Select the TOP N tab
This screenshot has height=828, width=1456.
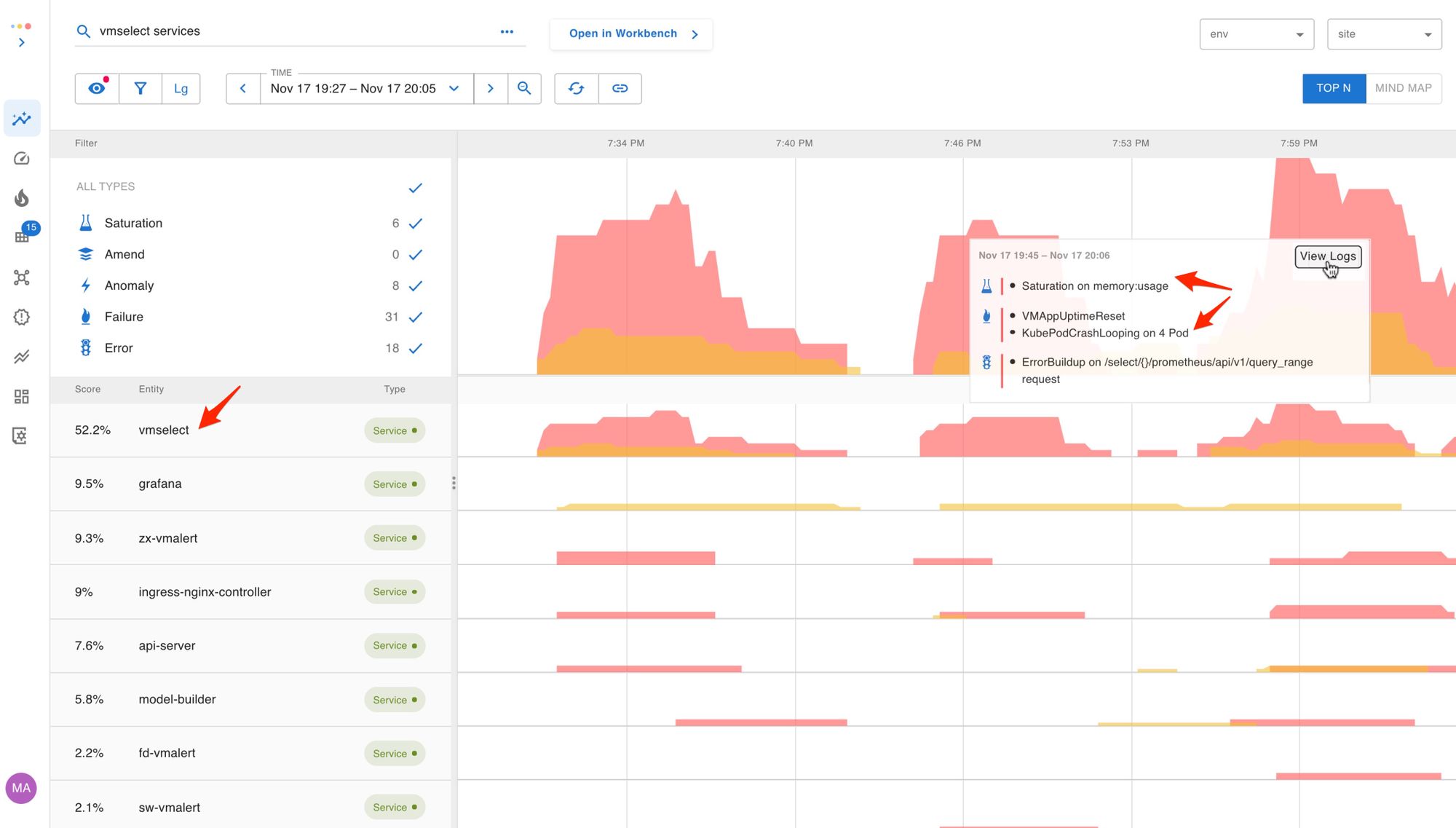pos(1333,88)
